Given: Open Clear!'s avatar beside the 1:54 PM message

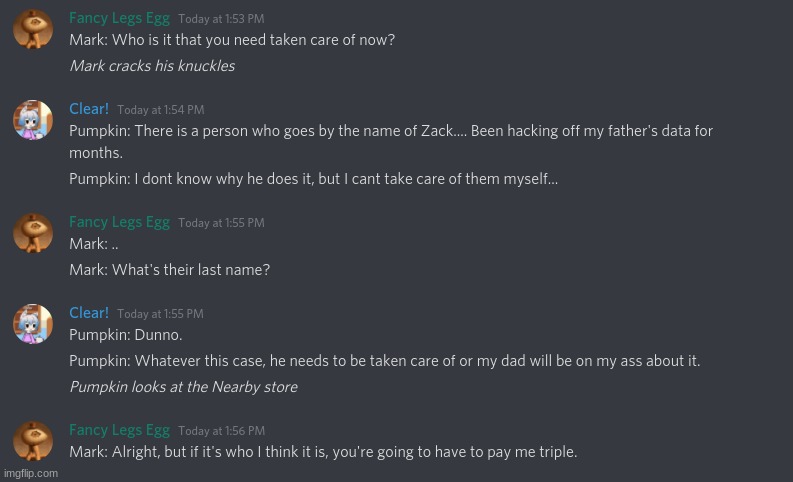Looking at the screenshot, I should [33, 120].
